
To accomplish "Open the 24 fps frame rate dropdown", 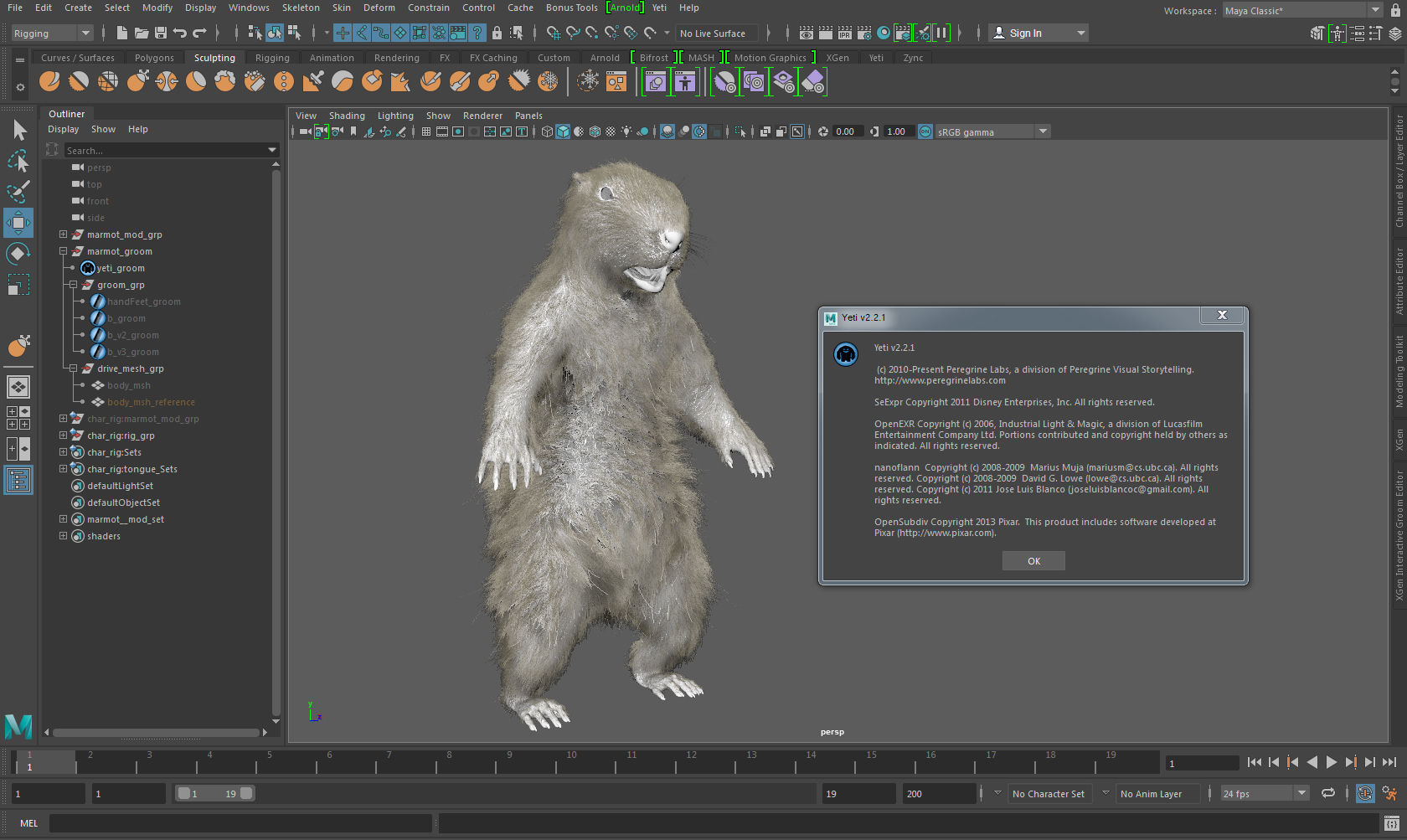I will (x=1264, y=793).
